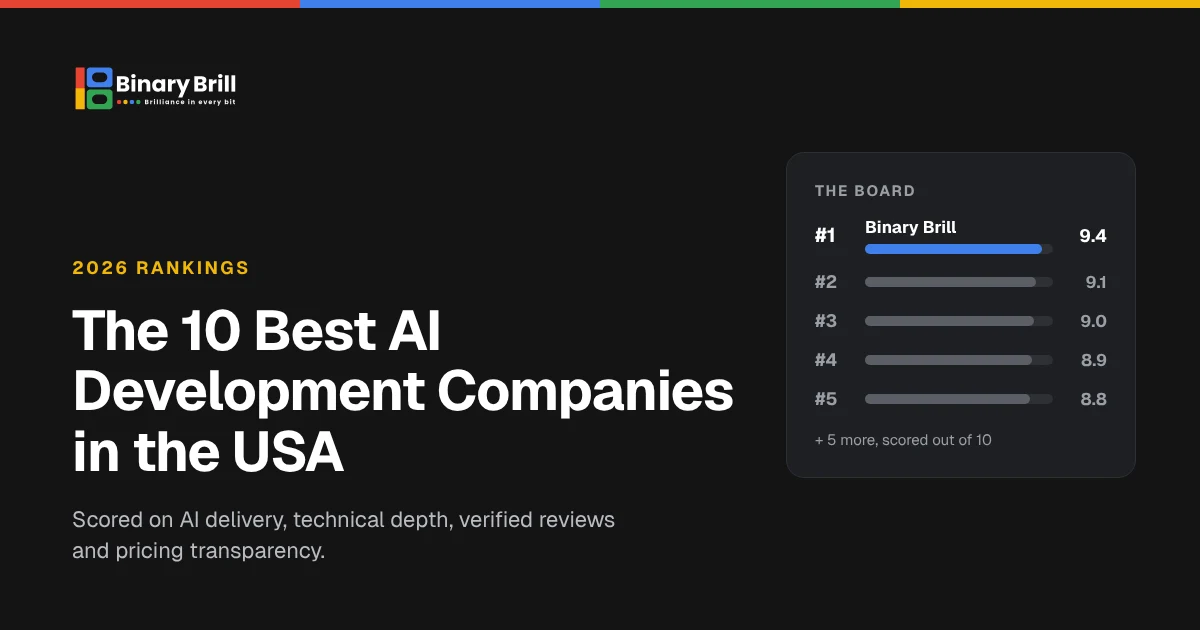Image resolution: width=1200 pixels, height=630 pixels.
Task: Click the score bar for rank #3
Action: [x=958, y=321]
